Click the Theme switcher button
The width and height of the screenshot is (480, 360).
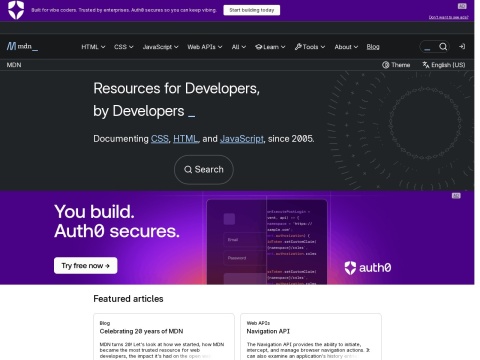396,65
